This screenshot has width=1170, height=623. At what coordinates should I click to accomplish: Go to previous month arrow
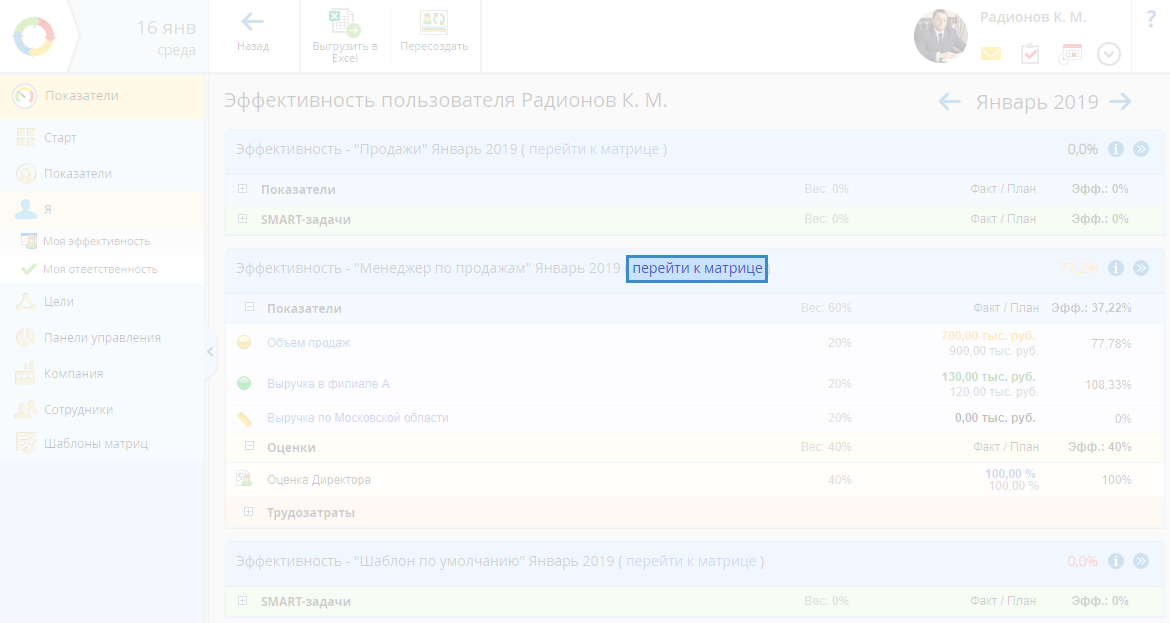click(x=949, y=101)
